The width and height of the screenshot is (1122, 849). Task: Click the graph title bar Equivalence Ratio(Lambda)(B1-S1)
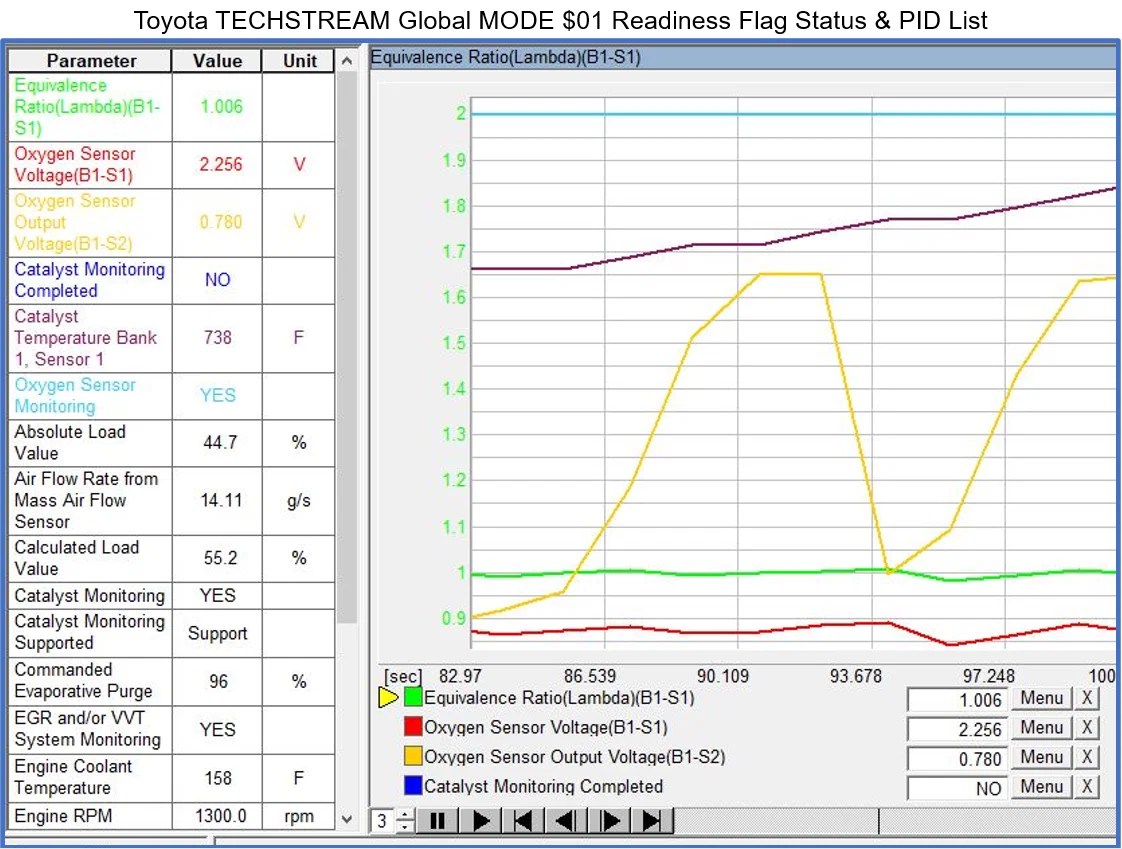click(743, 58)
